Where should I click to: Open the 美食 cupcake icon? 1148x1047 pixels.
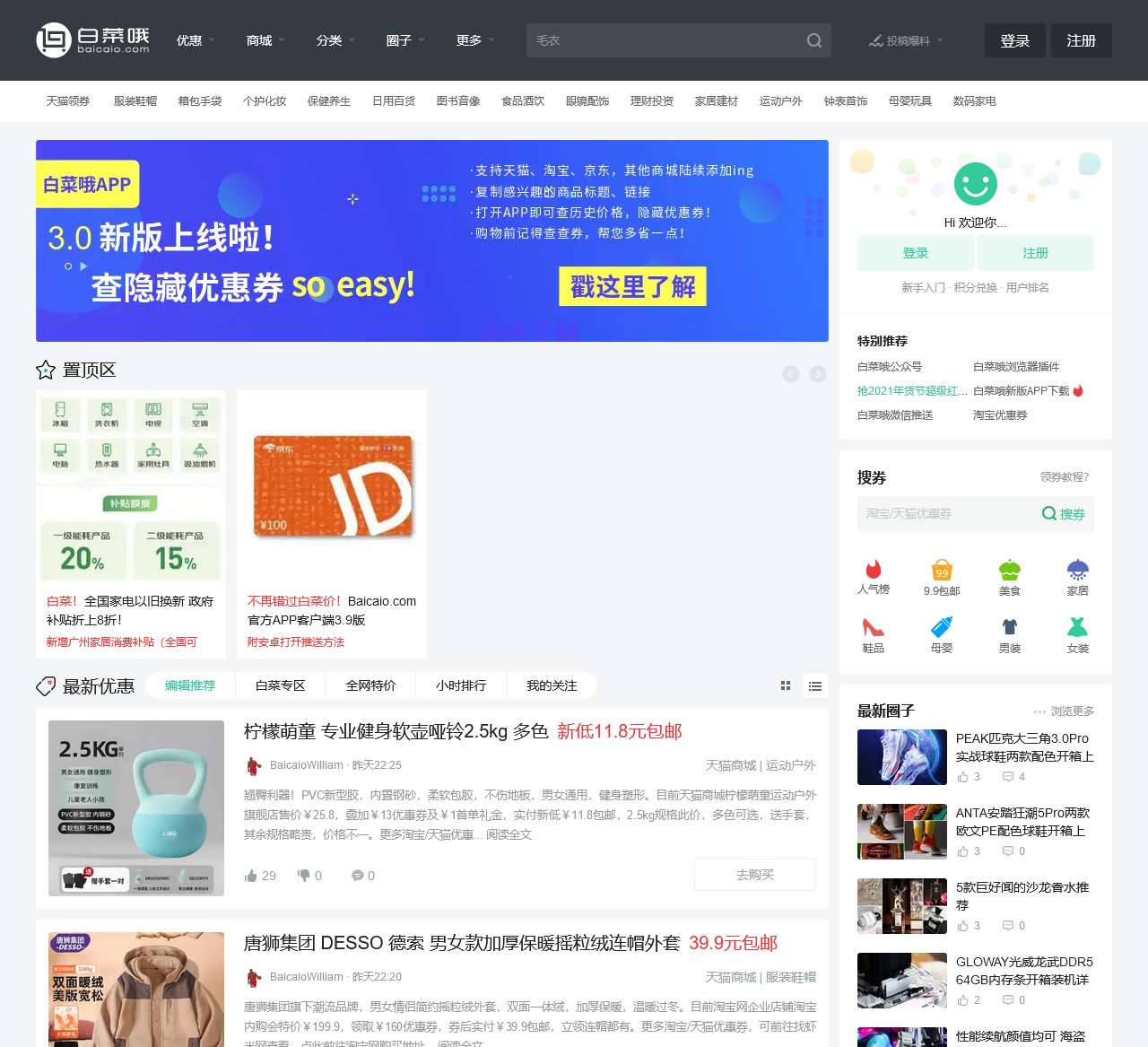coord(1010,569)
